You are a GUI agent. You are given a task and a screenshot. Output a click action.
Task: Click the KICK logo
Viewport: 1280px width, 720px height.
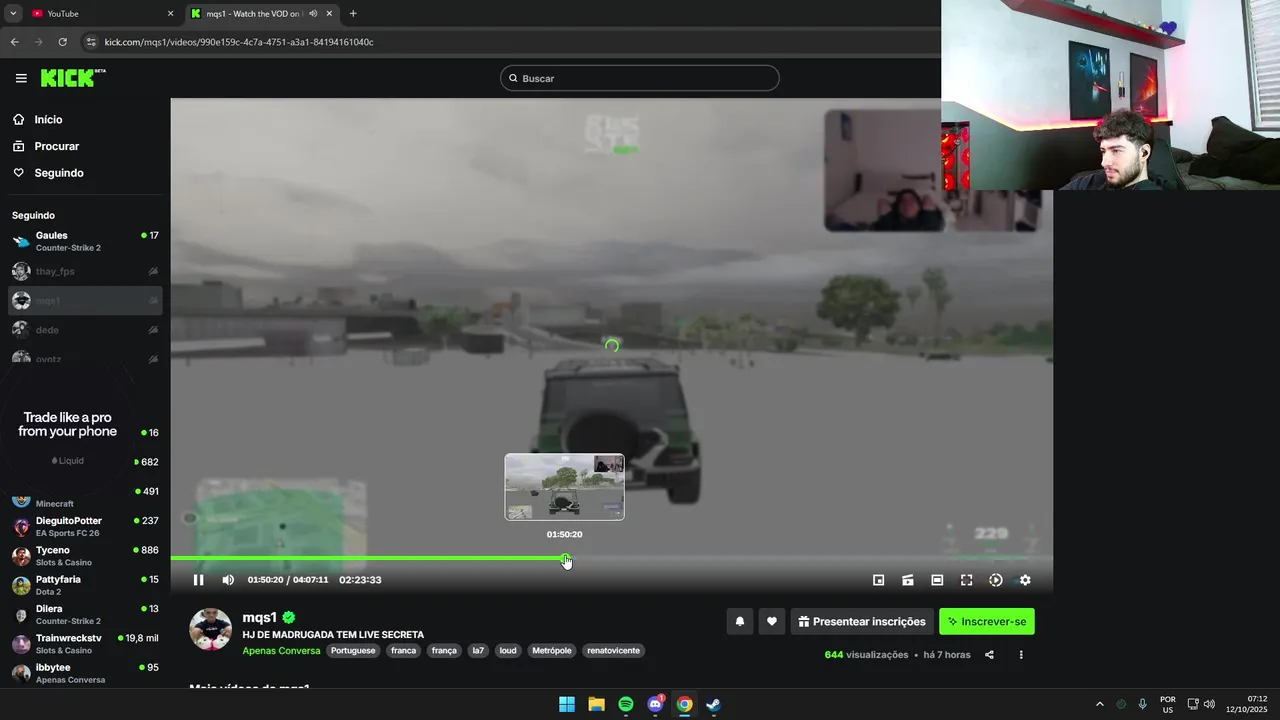coord(73,78)
